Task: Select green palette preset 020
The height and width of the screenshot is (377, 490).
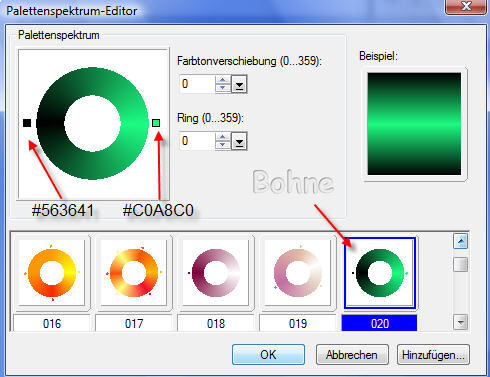Action: 380,272
